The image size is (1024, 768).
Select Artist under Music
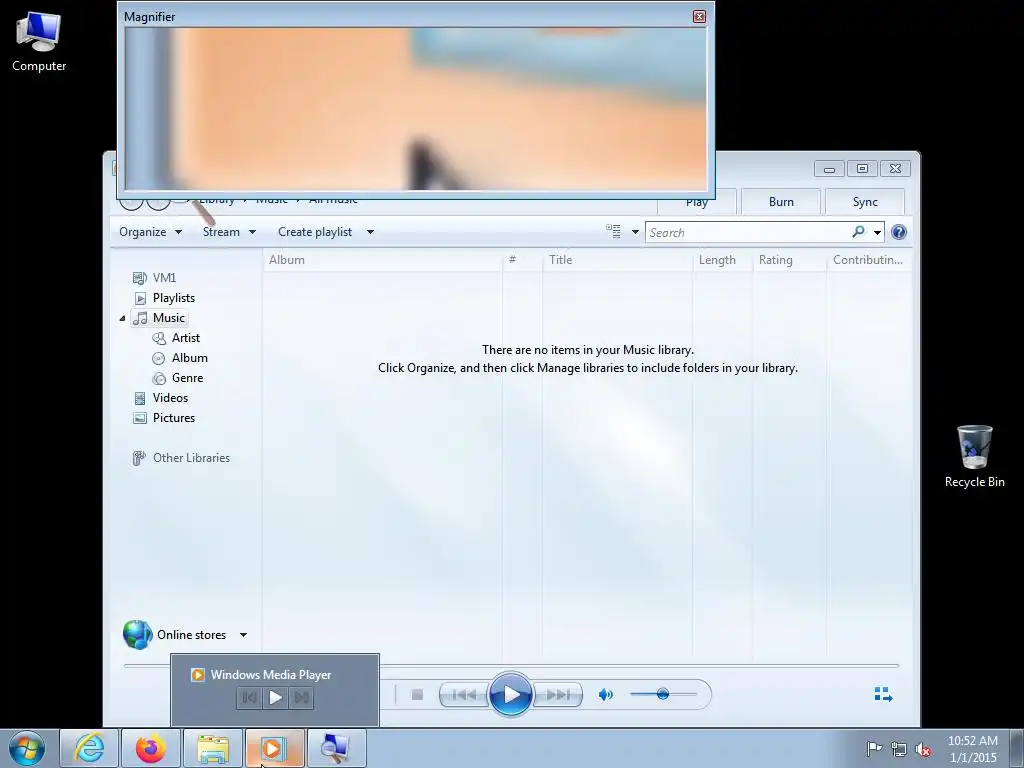[185, 338]
